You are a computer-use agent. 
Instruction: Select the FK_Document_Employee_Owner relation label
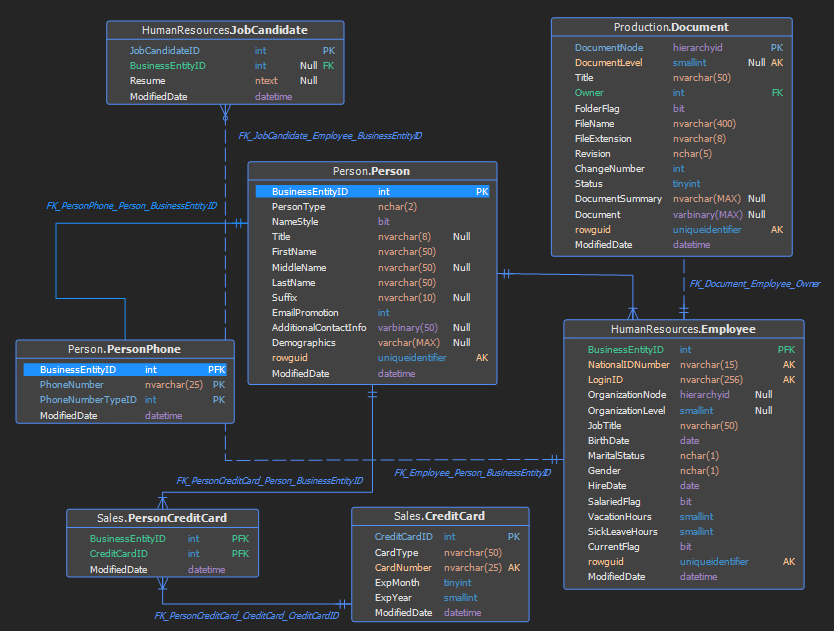[755, 284]
